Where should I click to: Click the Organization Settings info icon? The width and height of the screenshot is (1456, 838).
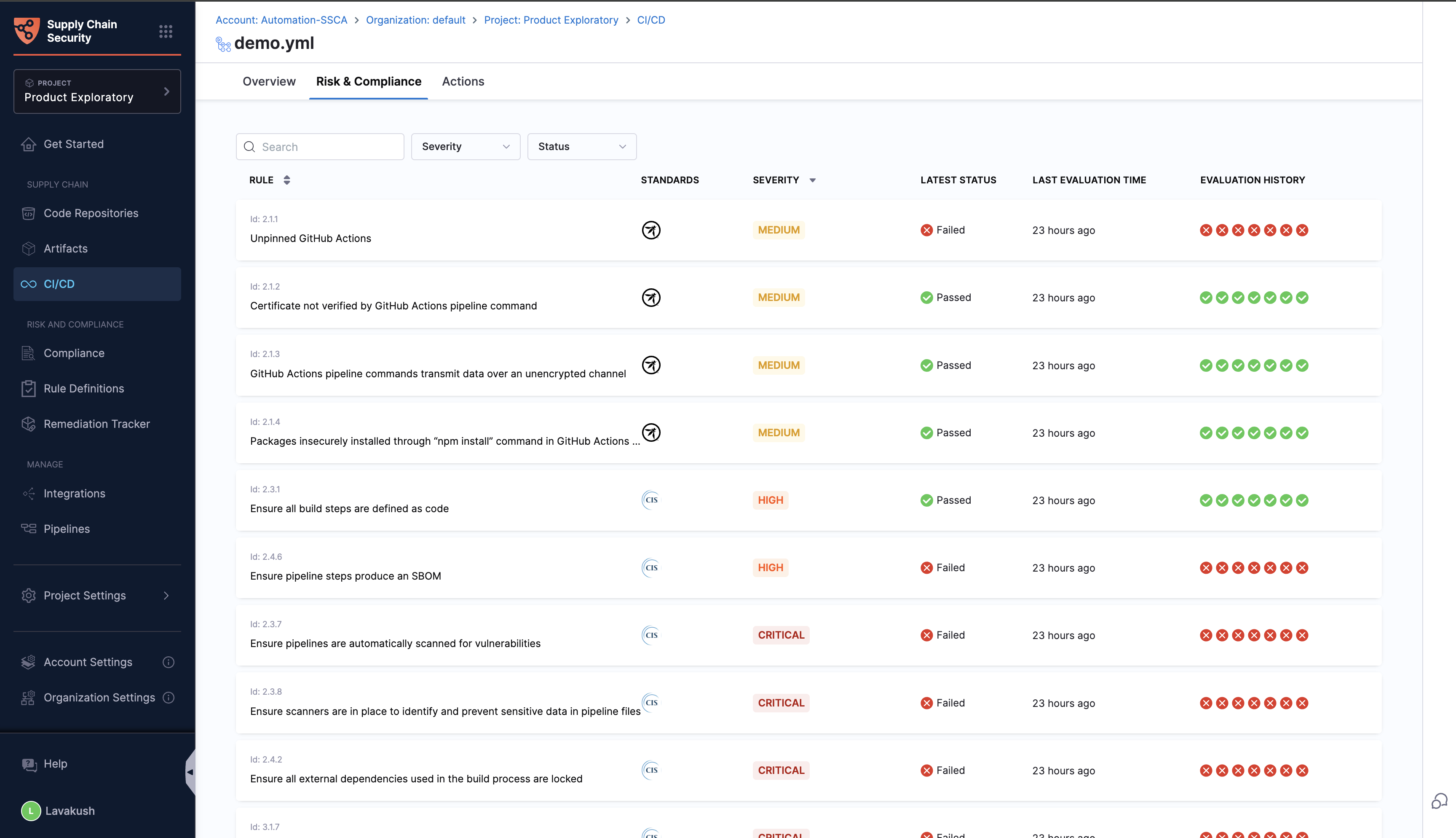pyautogui.click(x=169, y=698)
